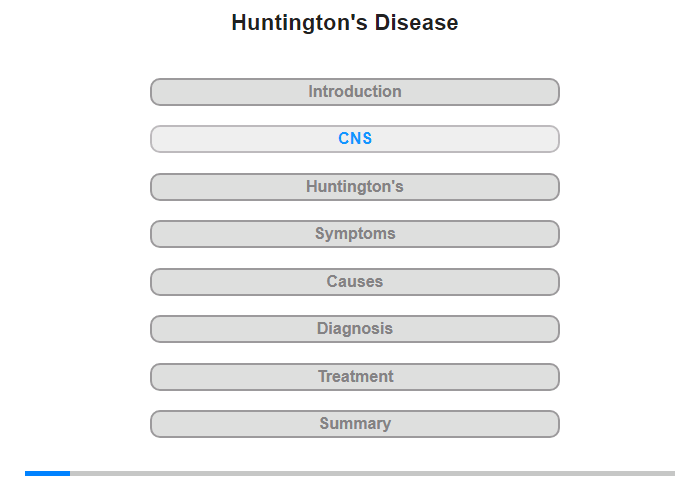Viewport: 700px width, 480px height.
Task: Navigate to the Treatment section
Action: point(354,377)
